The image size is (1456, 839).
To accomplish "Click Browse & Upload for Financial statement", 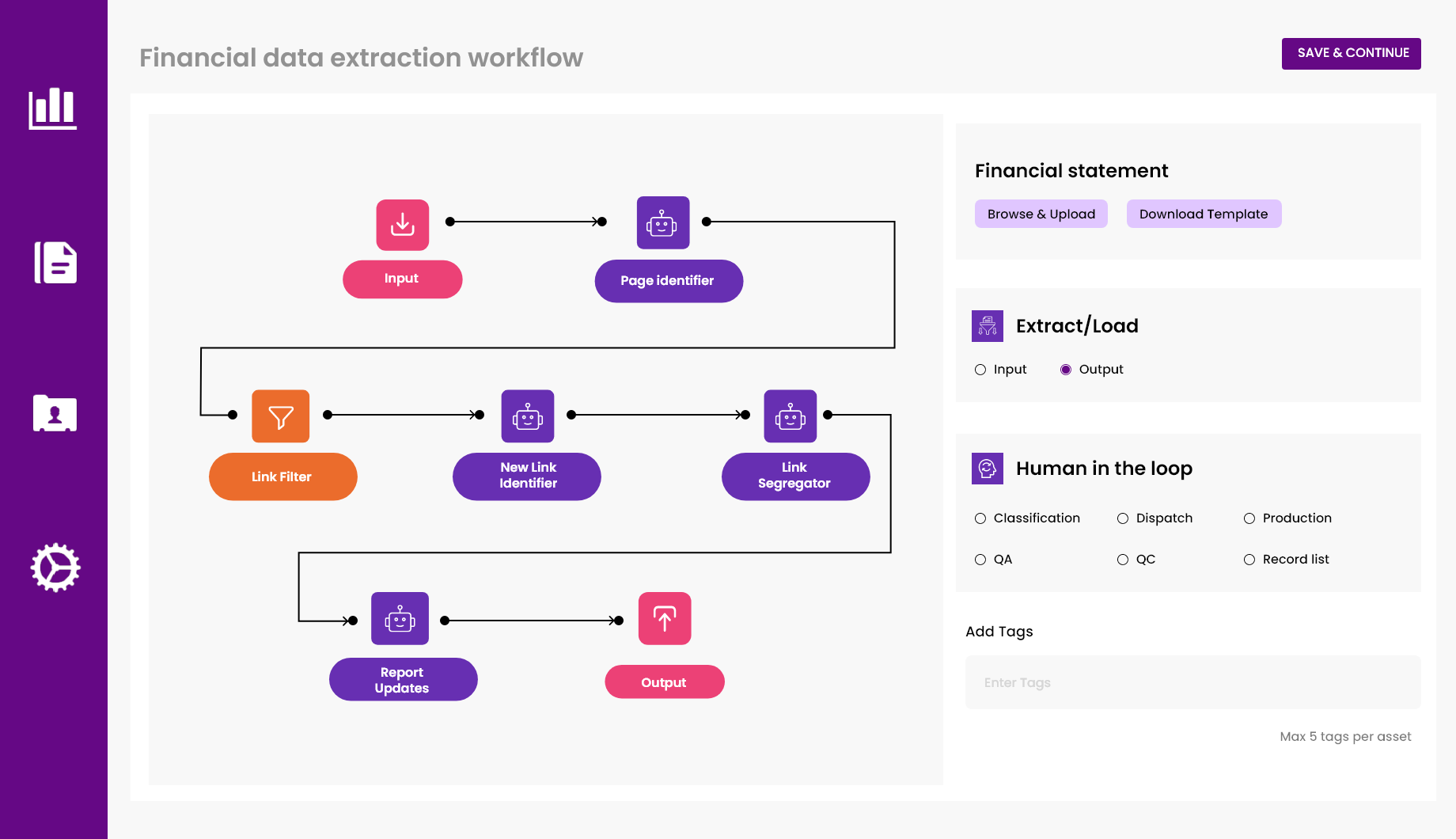I will (1041, 214).
